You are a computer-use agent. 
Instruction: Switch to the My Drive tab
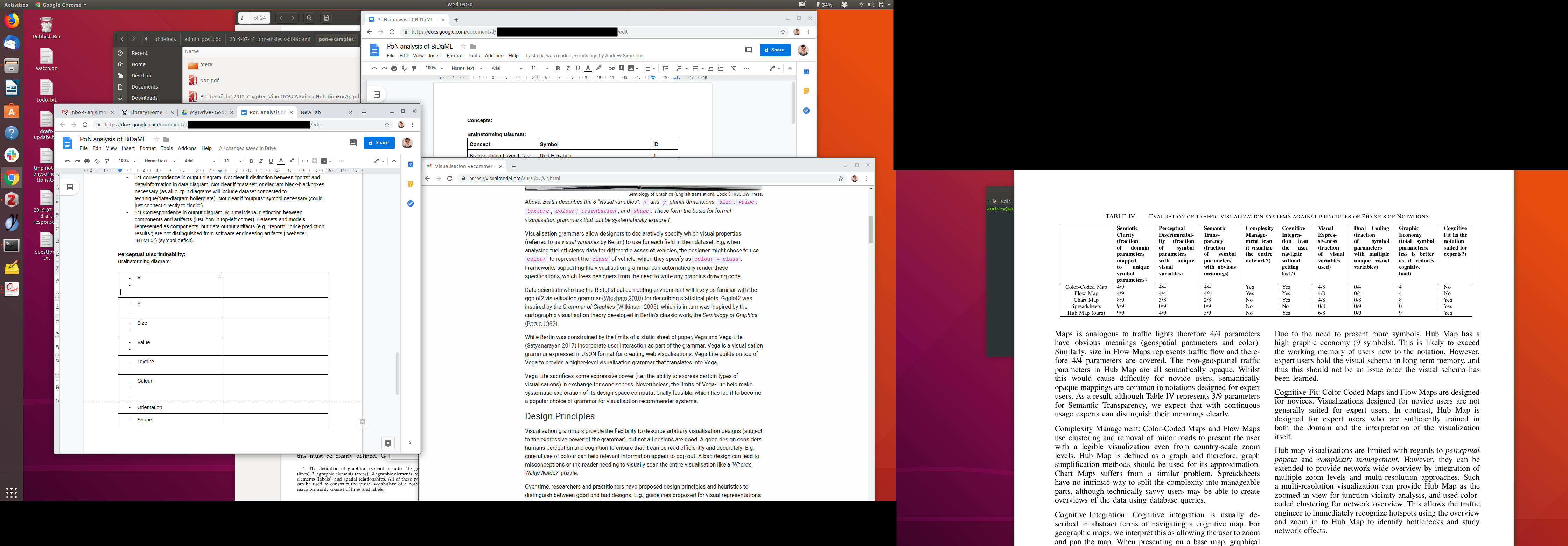(207, 112)
